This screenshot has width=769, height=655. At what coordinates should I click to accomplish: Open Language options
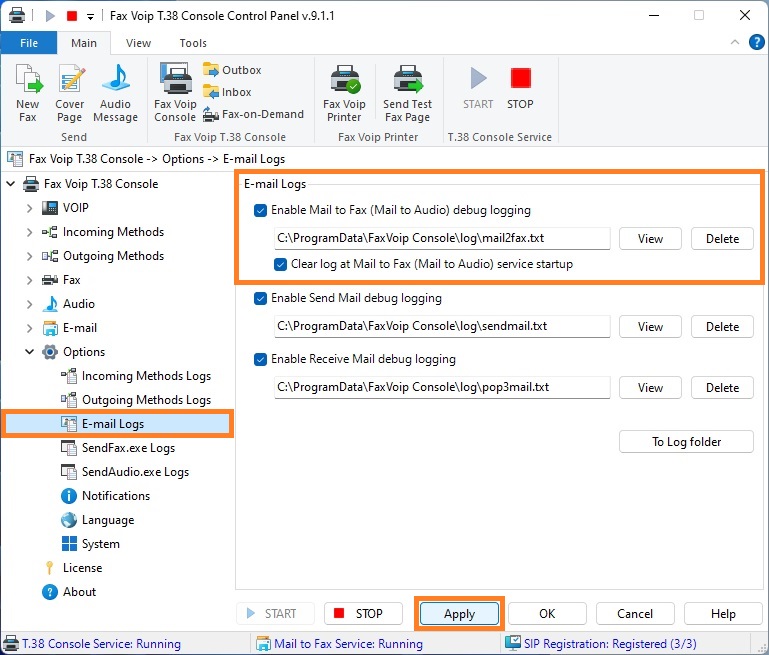98,520
